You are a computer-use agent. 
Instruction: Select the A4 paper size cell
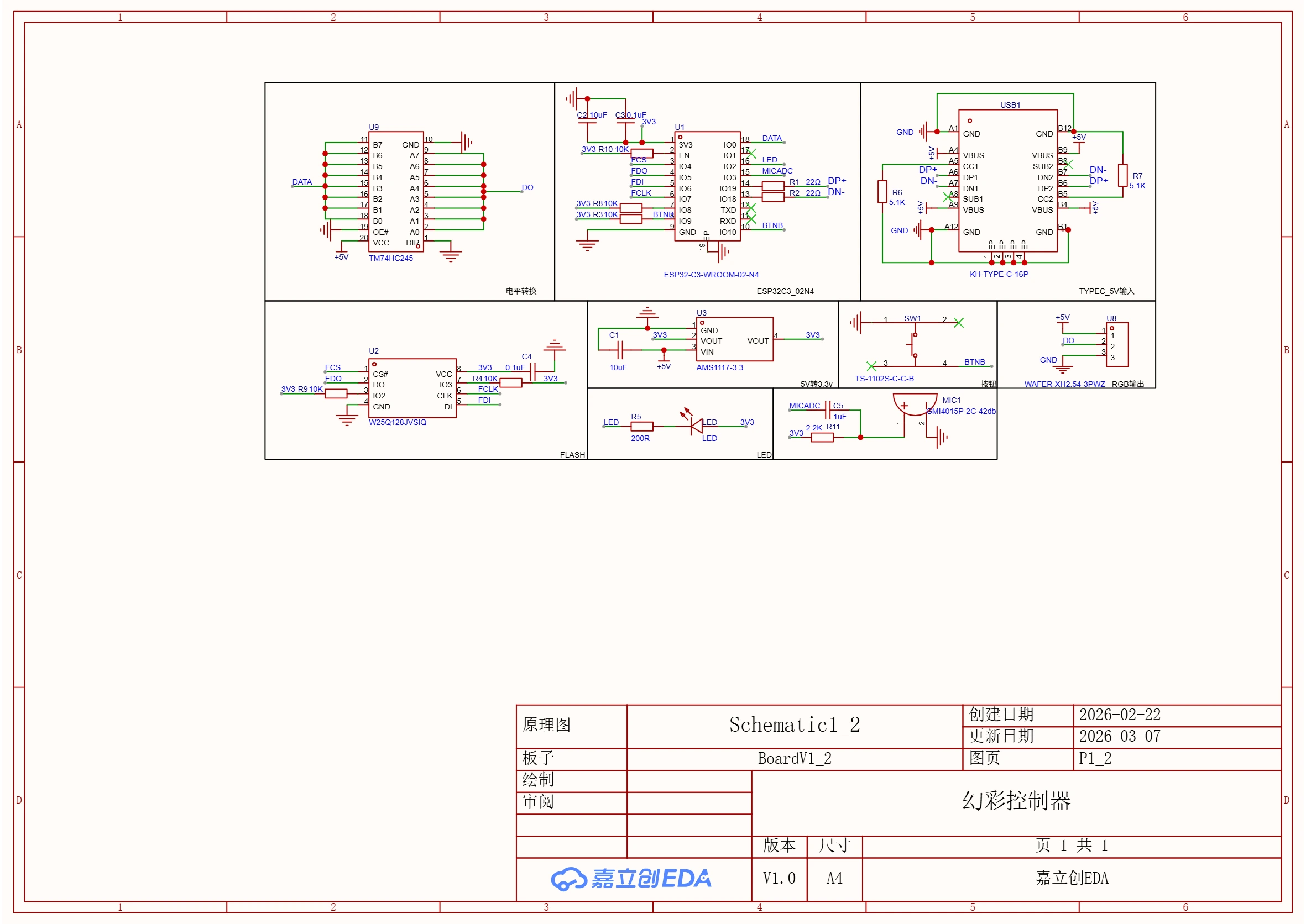click(x=833, y=878)
